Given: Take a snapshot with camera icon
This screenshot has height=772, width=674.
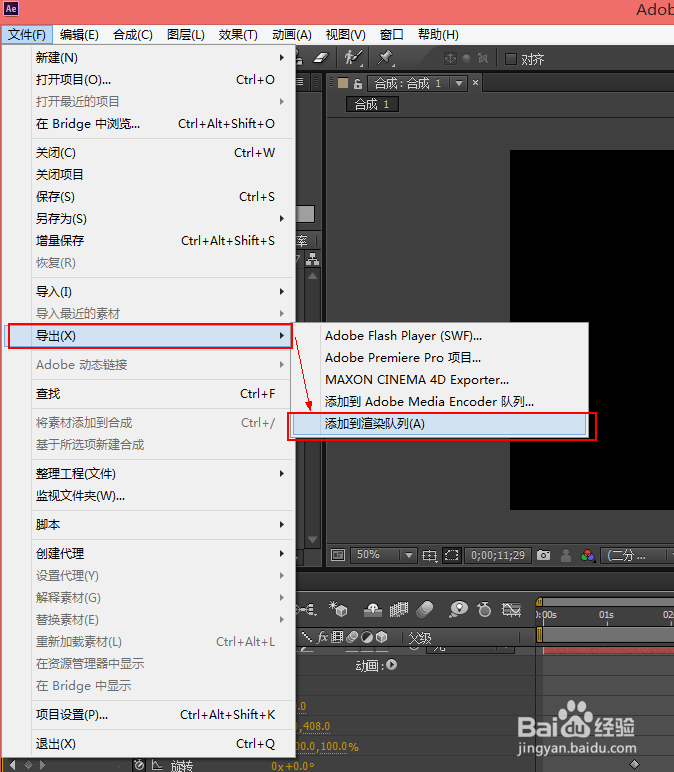Looking at the screenshot, I should coord(544,555).
